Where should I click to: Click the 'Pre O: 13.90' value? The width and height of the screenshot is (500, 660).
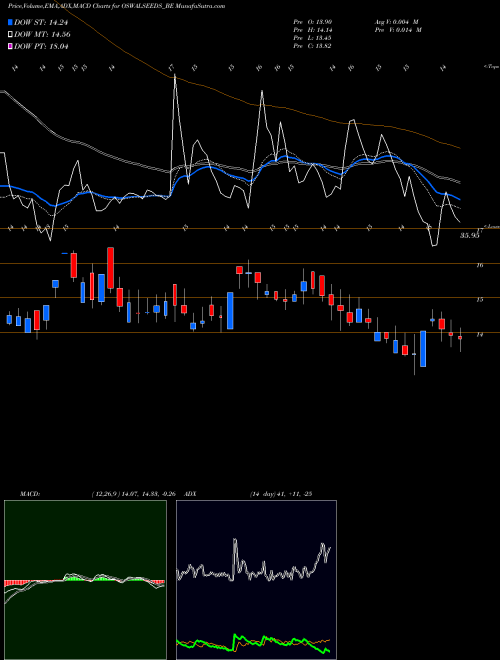[x=312, y=22]
